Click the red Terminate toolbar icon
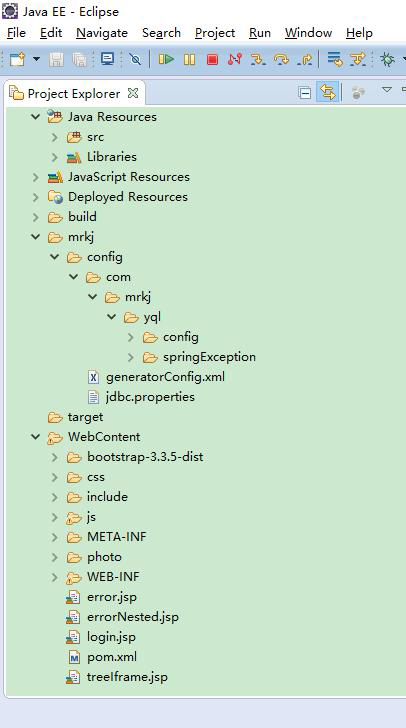This screenshot has height=728, width=406. [212, 59]
